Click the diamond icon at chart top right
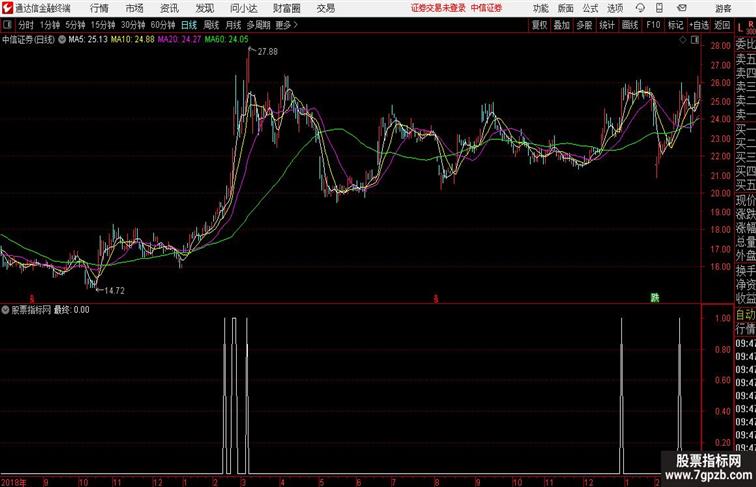The width and height of the screenshot is (756, 487). point(683,41)
